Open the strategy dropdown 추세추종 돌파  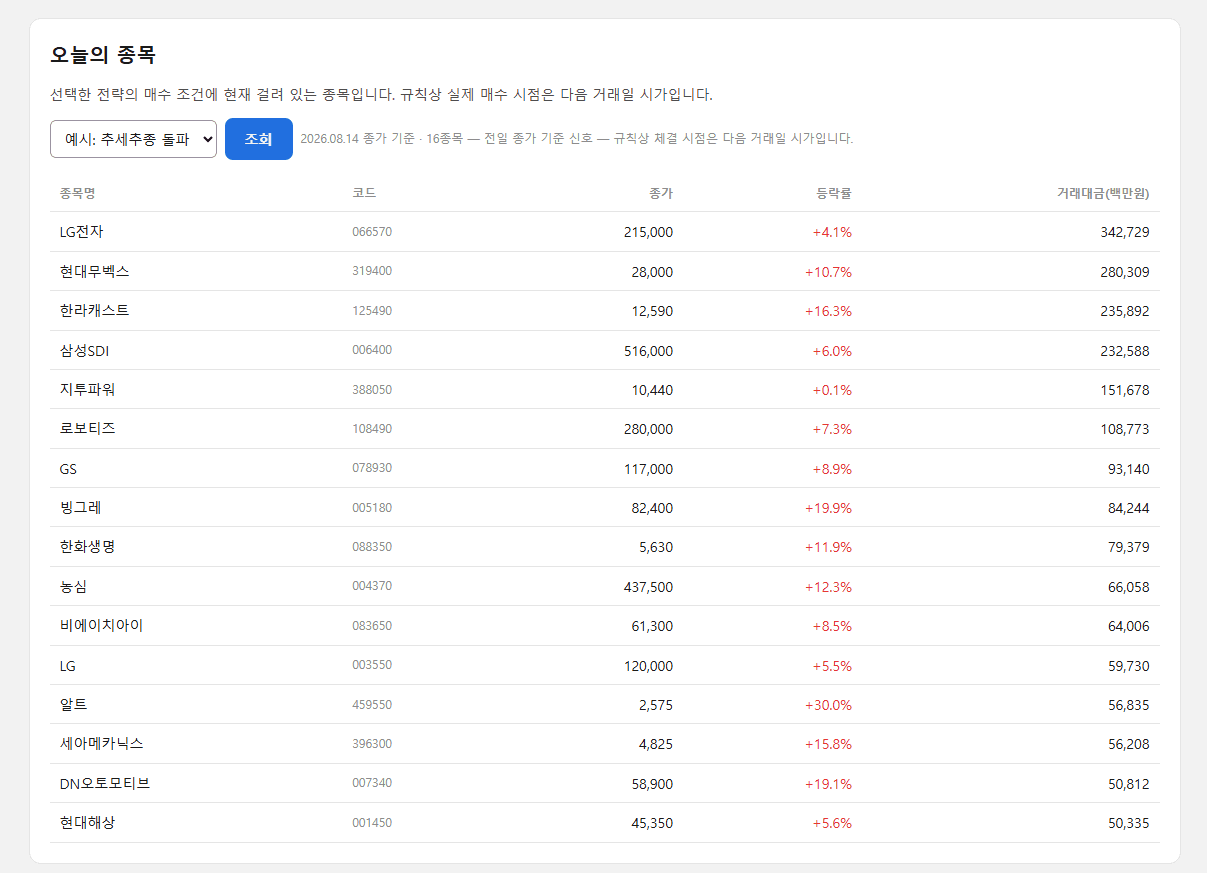pos(133,139)
